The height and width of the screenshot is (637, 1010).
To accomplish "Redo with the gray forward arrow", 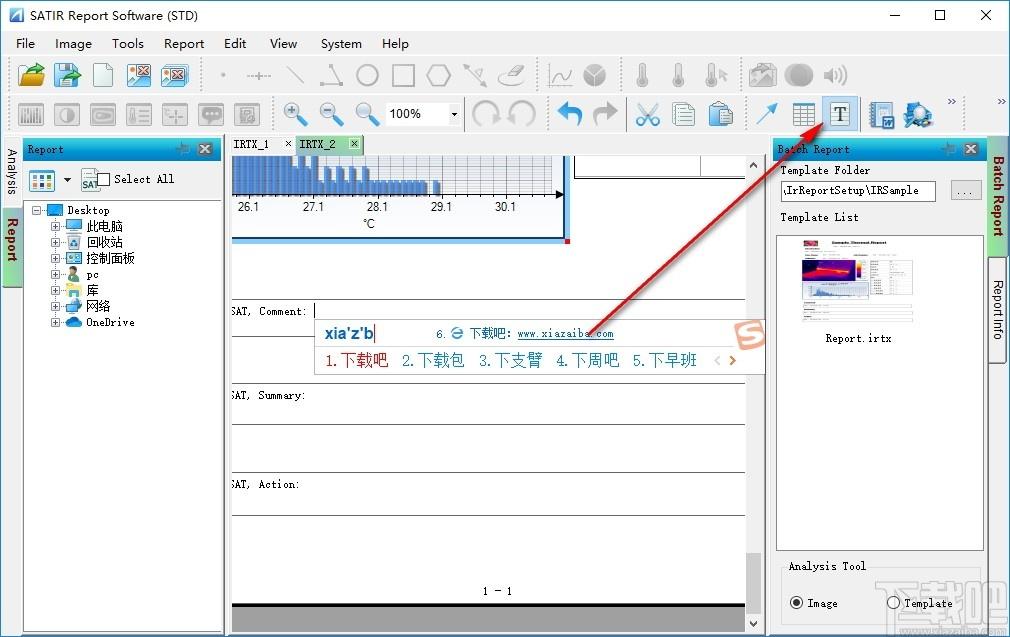I will coord(605,115).
